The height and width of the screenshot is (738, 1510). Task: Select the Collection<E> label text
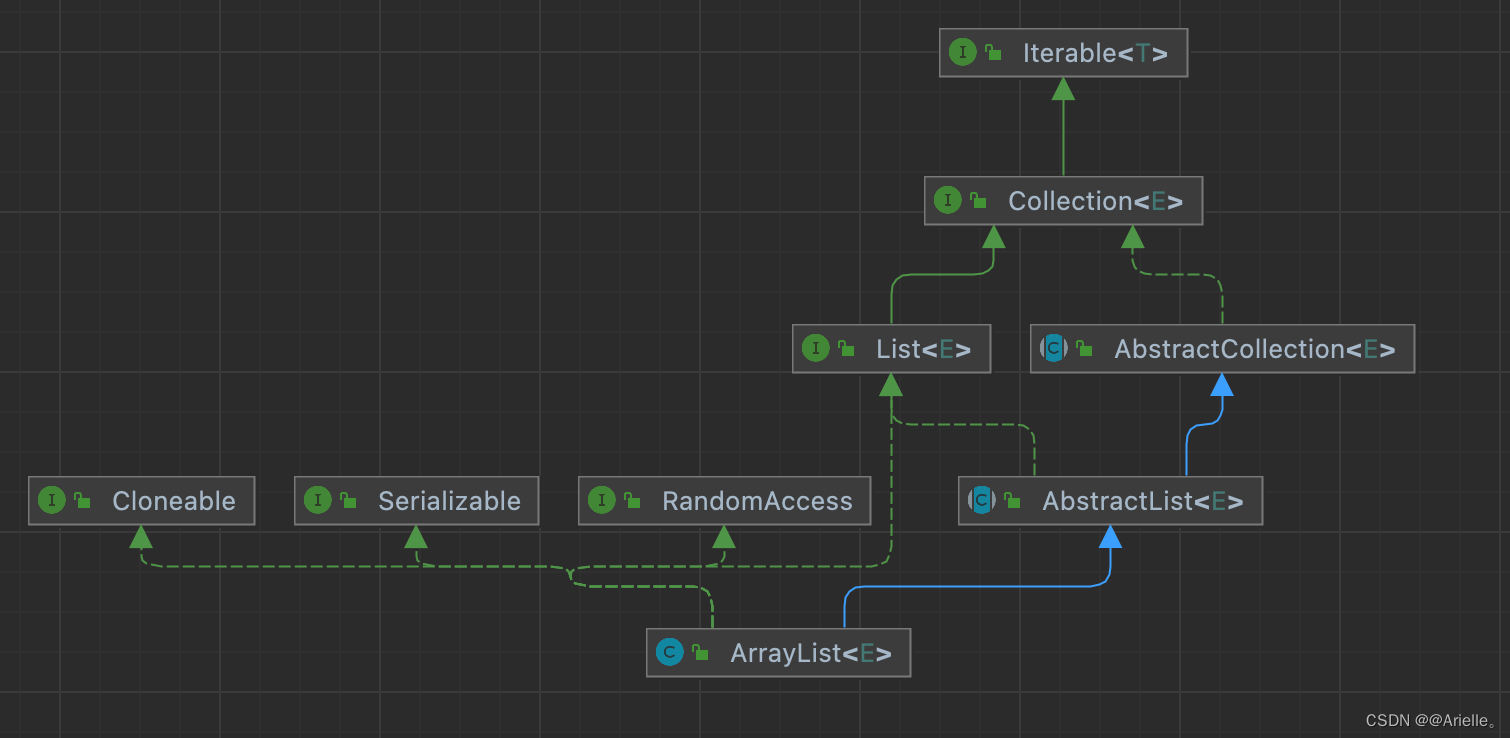click(1095, 201)
